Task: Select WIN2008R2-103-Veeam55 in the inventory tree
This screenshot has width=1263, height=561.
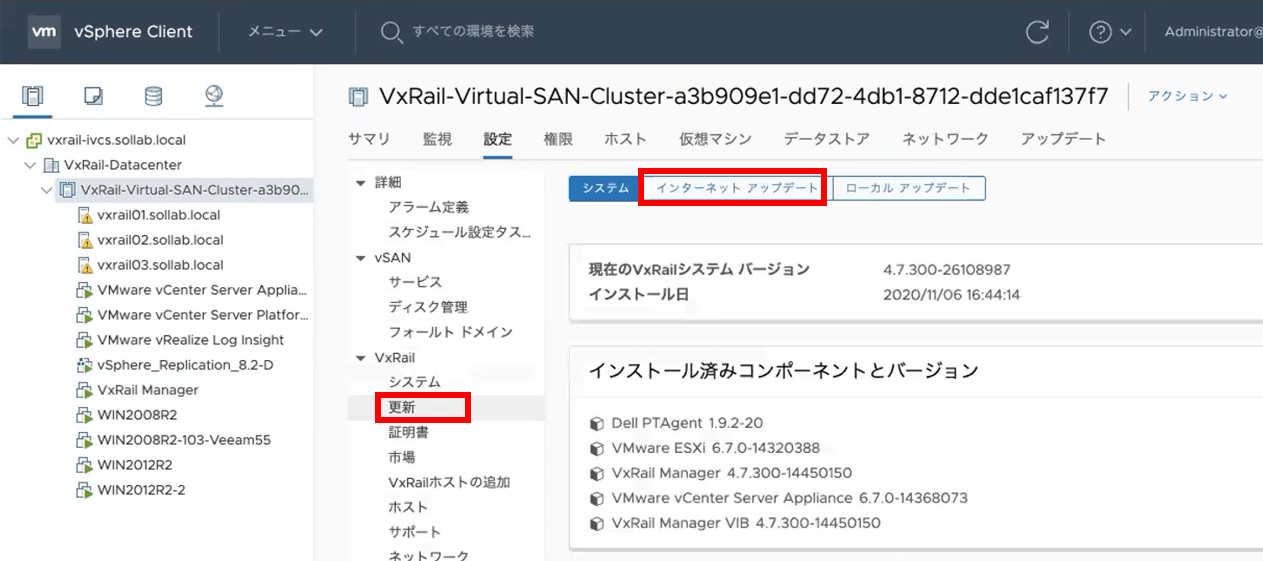Action: click(184, 440)
